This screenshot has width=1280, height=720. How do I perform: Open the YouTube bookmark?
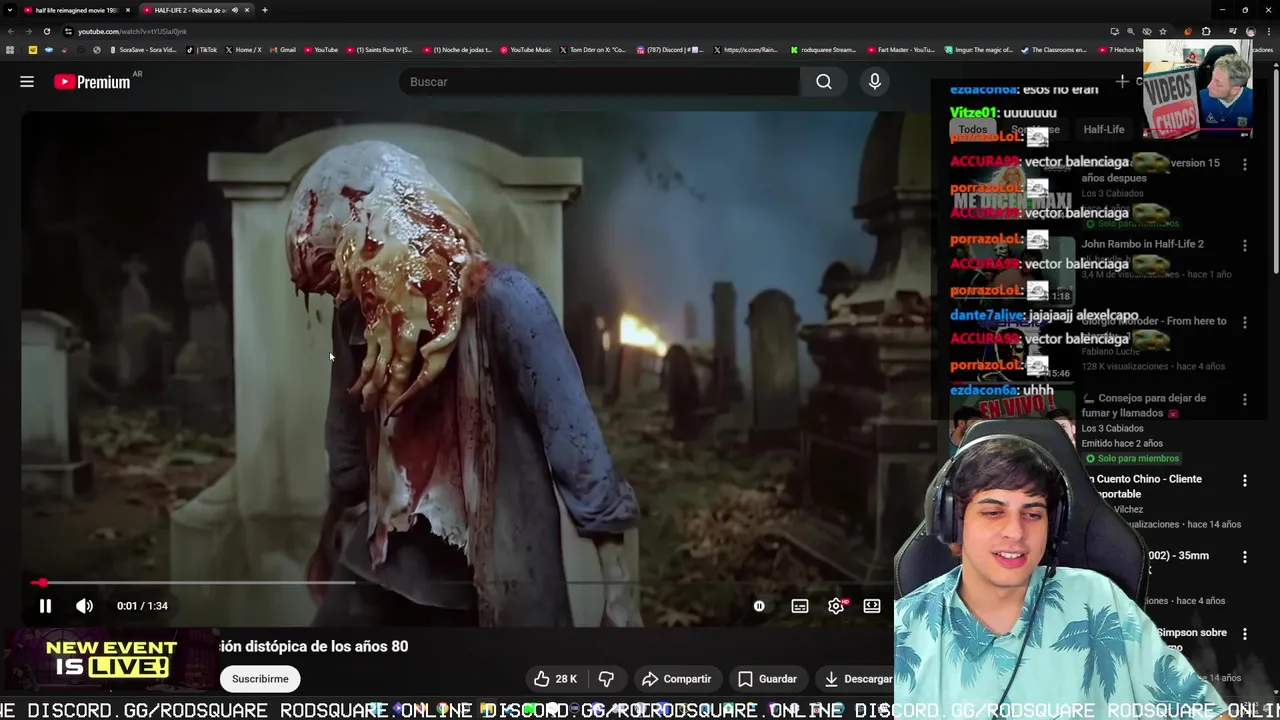pyautogui.click(x=321, y=50)
